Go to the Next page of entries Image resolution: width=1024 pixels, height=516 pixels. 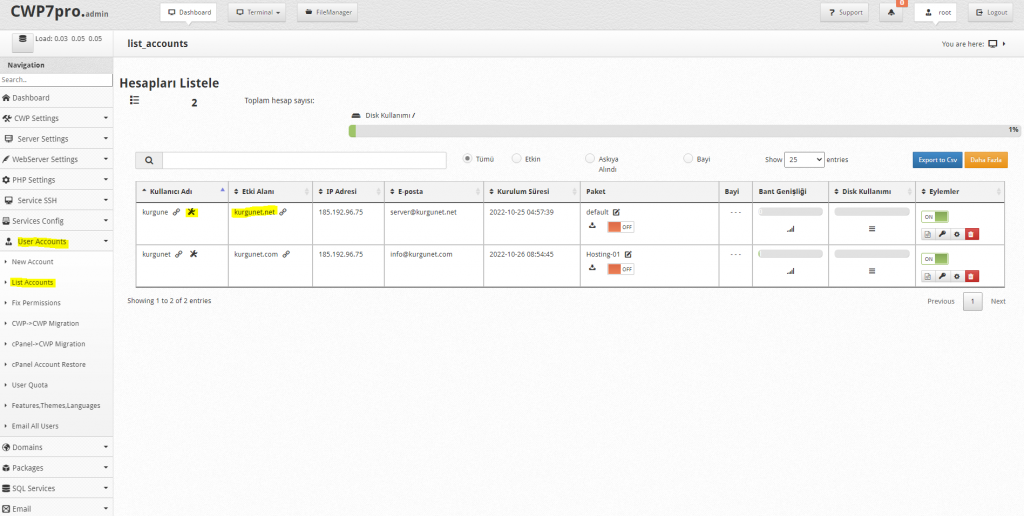998,302
